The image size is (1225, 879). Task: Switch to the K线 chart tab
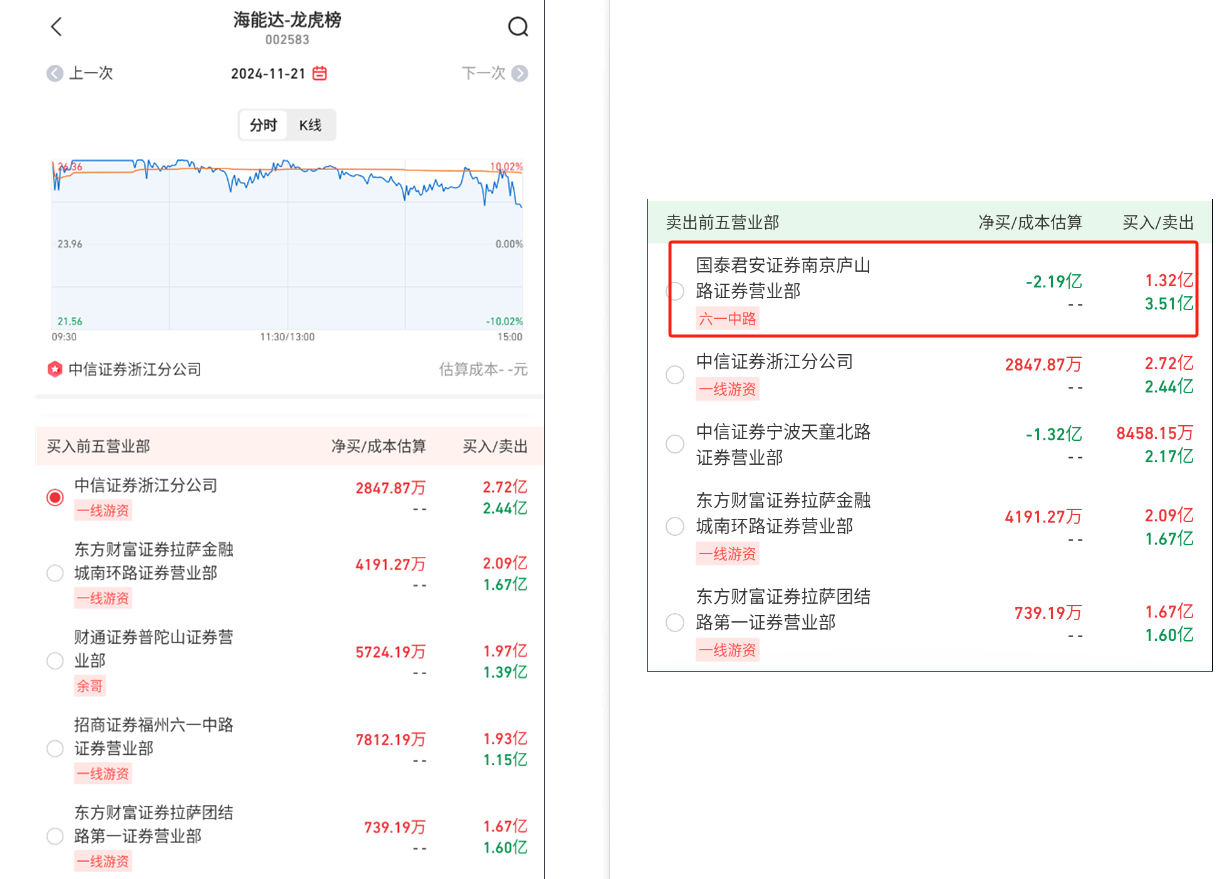tap(310, 125)
